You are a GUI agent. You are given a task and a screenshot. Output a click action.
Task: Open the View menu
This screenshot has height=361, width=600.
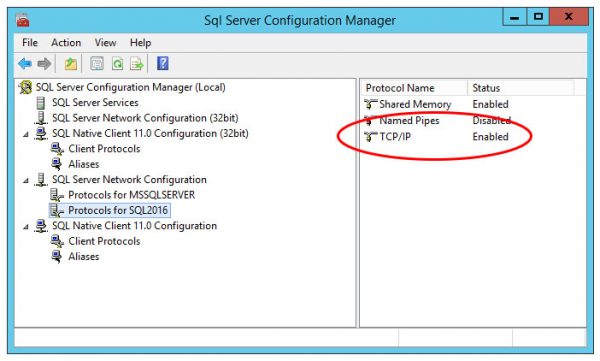[105, 42]
